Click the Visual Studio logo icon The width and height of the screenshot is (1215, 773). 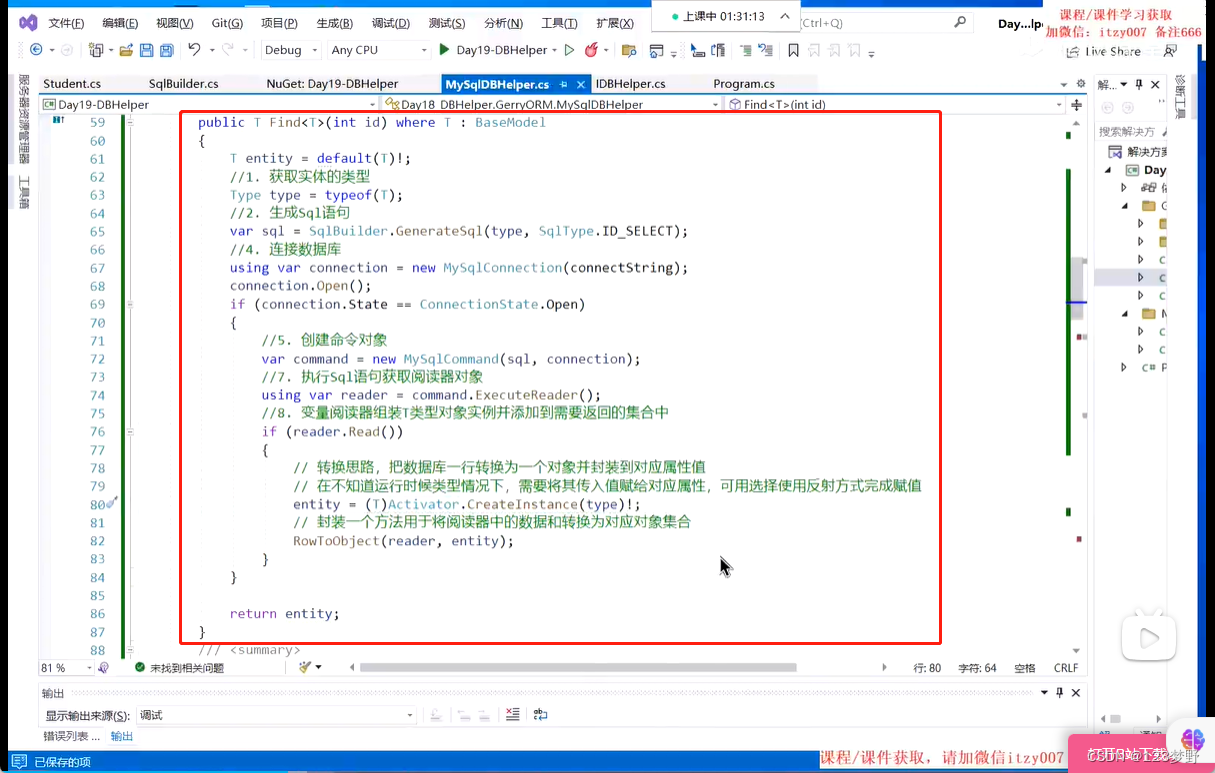[27, 22]
